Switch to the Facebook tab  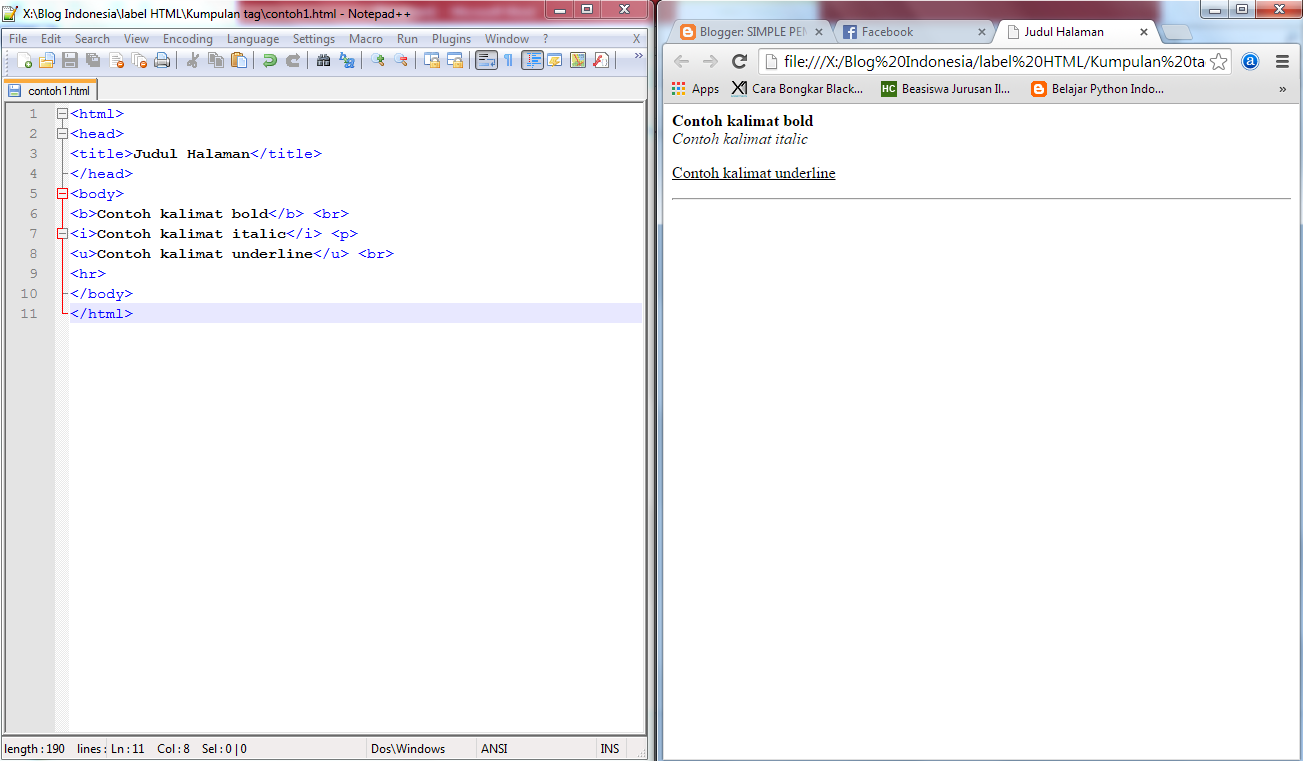(x=912, y=32)
